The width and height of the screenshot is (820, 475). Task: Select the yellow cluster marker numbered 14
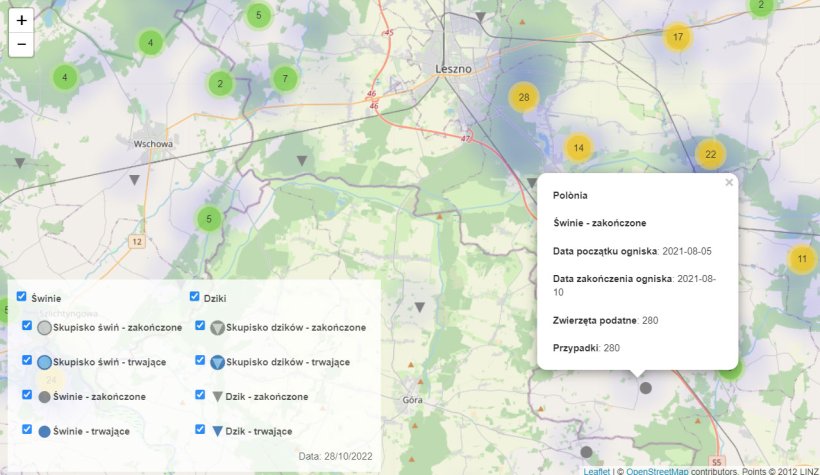(578, 148)
